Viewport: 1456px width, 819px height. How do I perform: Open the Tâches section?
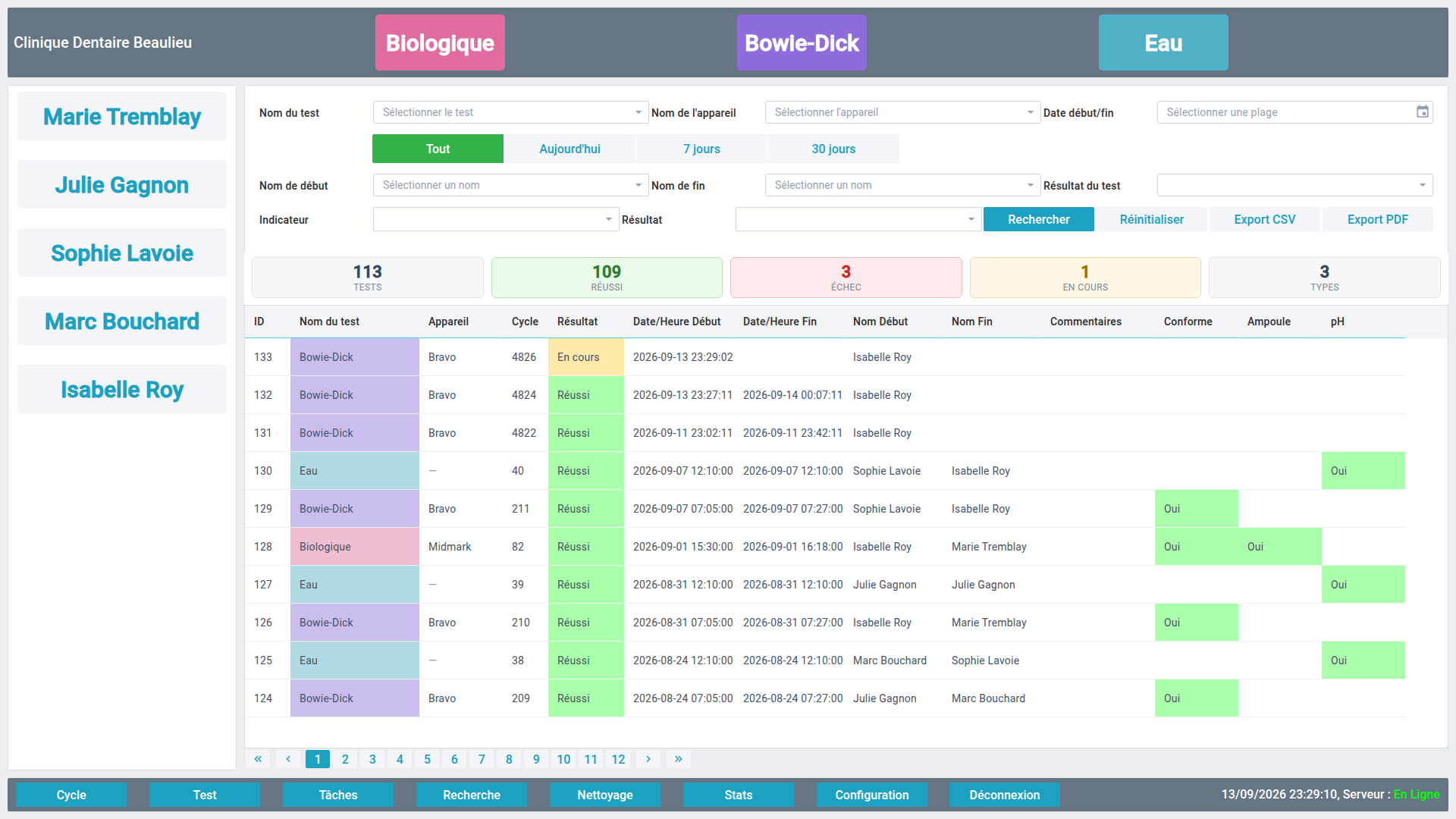point(338,795)
